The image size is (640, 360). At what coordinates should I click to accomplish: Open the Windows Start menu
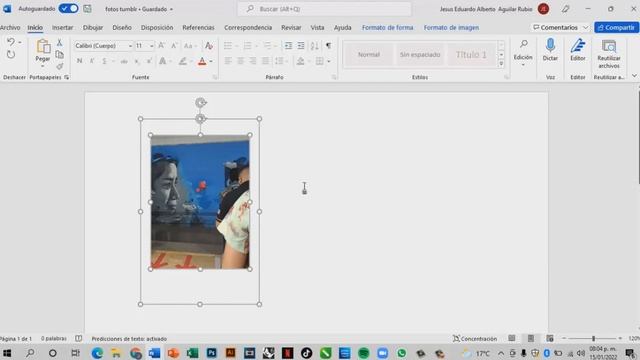(7, 353)
